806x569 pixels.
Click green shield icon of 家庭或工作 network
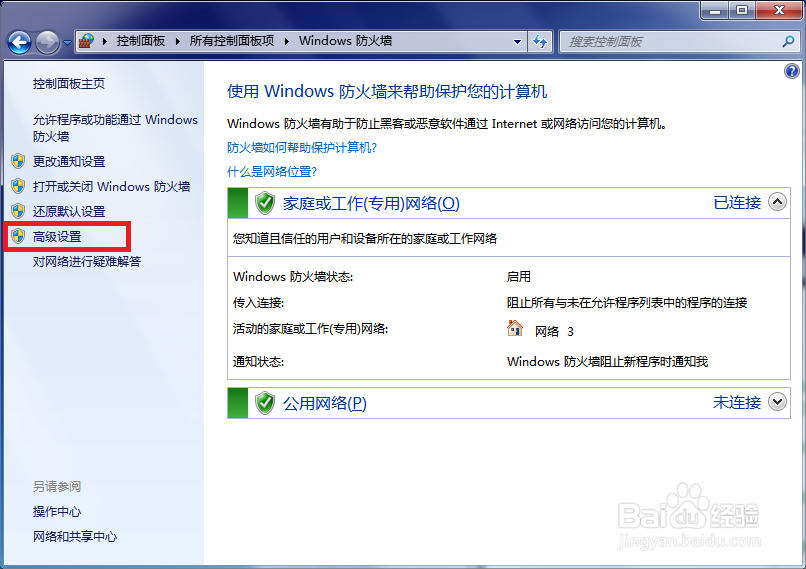[x=265, y=204]
